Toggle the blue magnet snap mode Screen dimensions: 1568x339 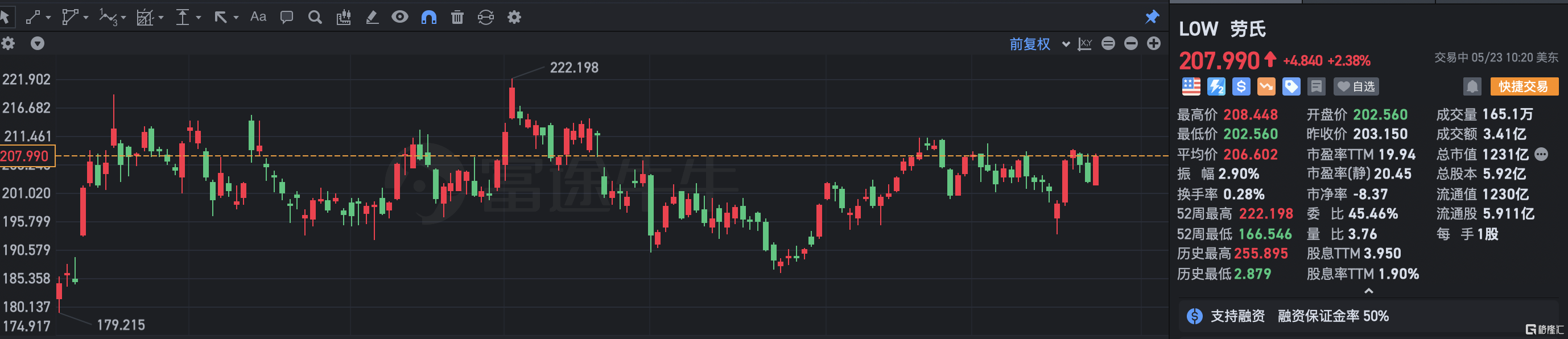(428, 17)
